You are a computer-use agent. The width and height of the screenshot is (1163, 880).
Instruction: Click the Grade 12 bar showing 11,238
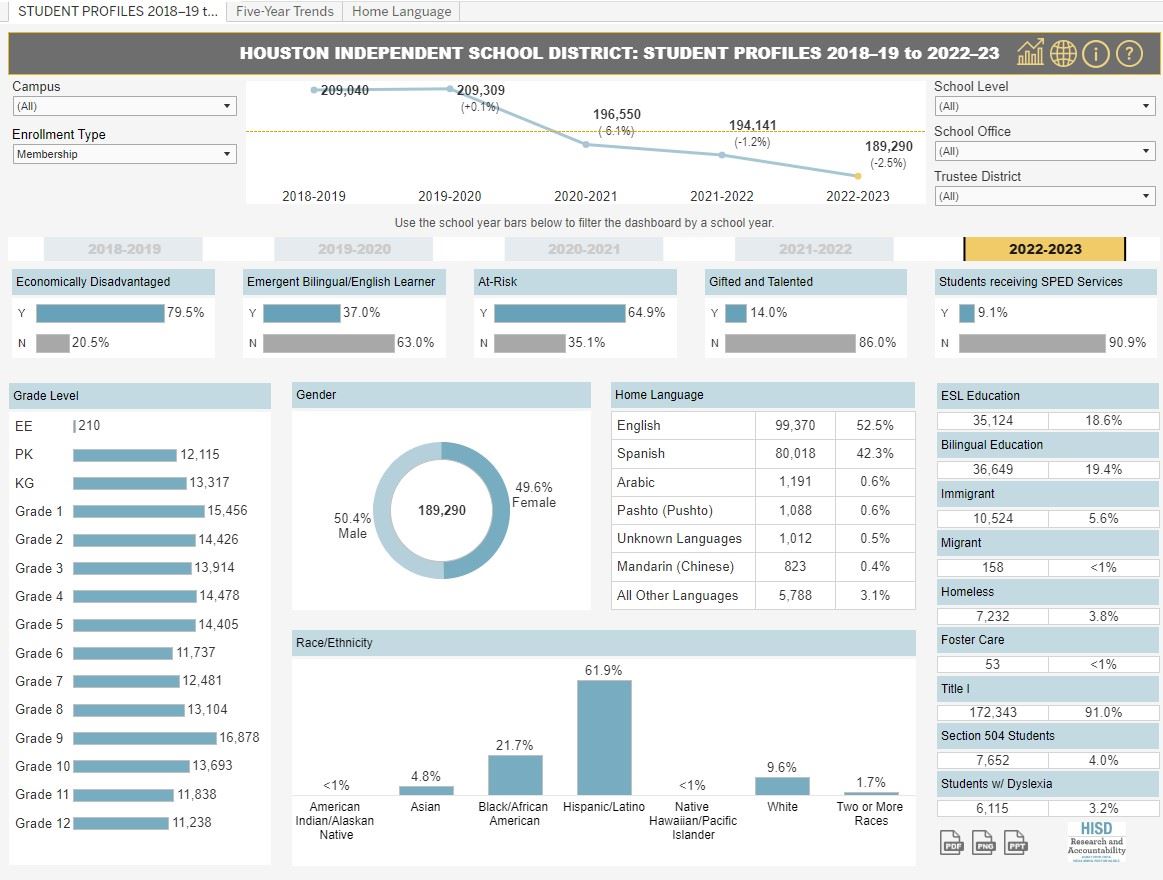coord(121,823)
